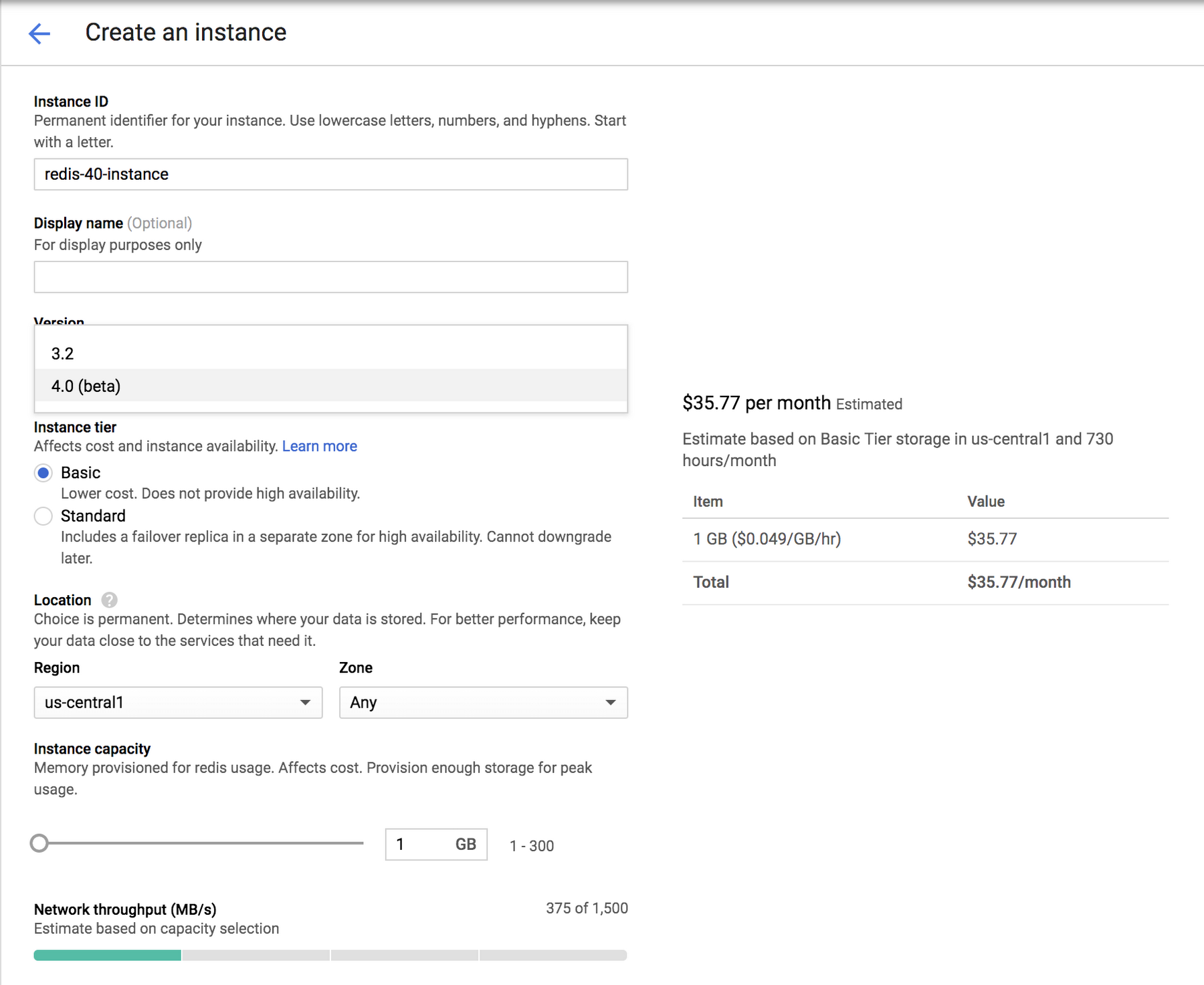Click the instance capacity slider handle
Viewport: 1204px width, 985px height.
tap(39, 844)
